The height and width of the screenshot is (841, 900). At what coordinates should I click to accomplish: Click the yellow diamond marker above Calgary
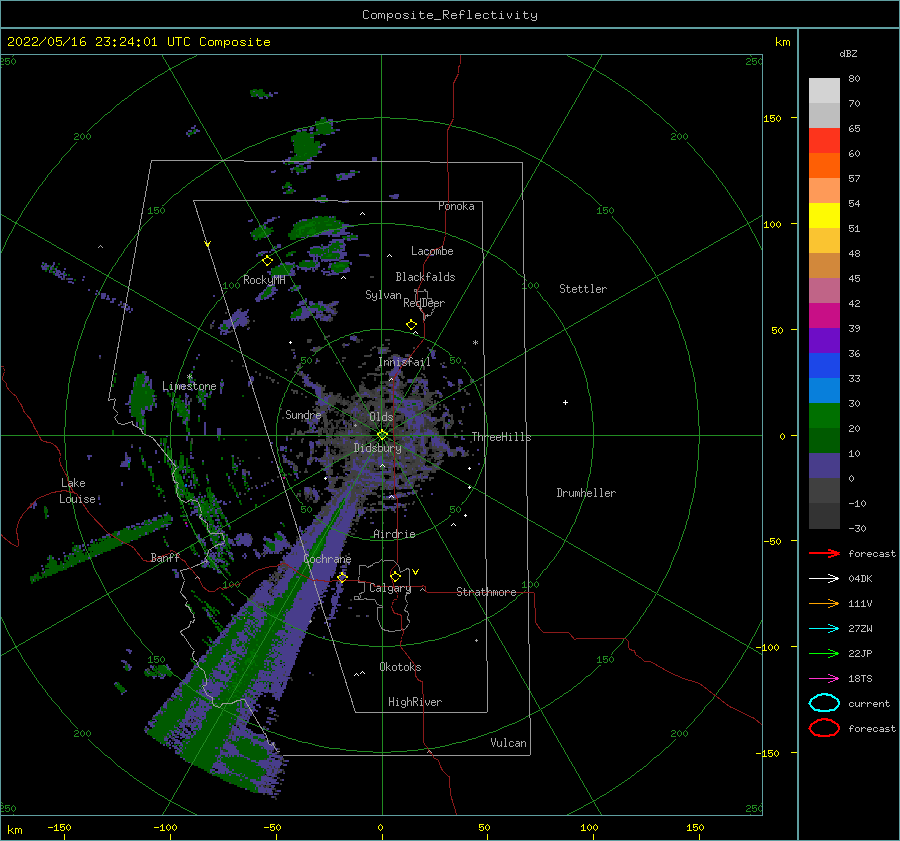pos(395,576)
